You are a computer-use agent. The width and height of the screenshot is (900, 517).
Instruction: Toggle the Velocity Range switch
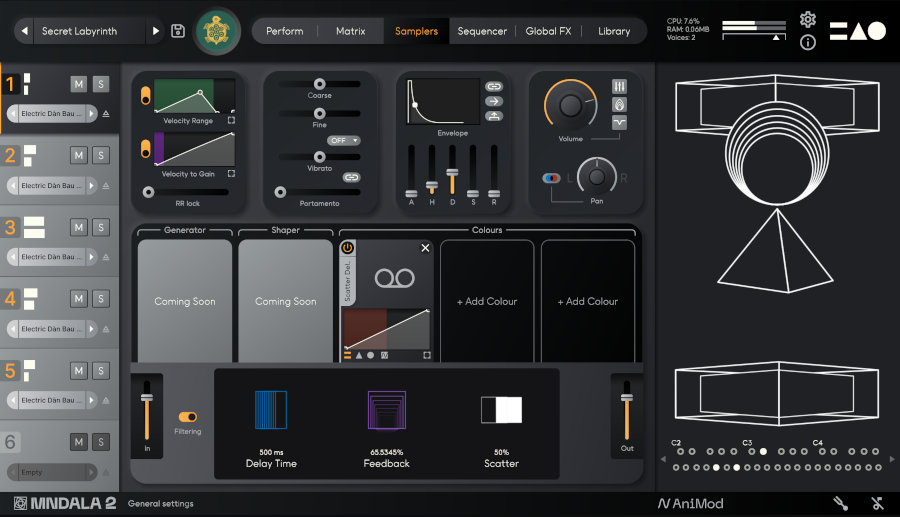point(146,96)
